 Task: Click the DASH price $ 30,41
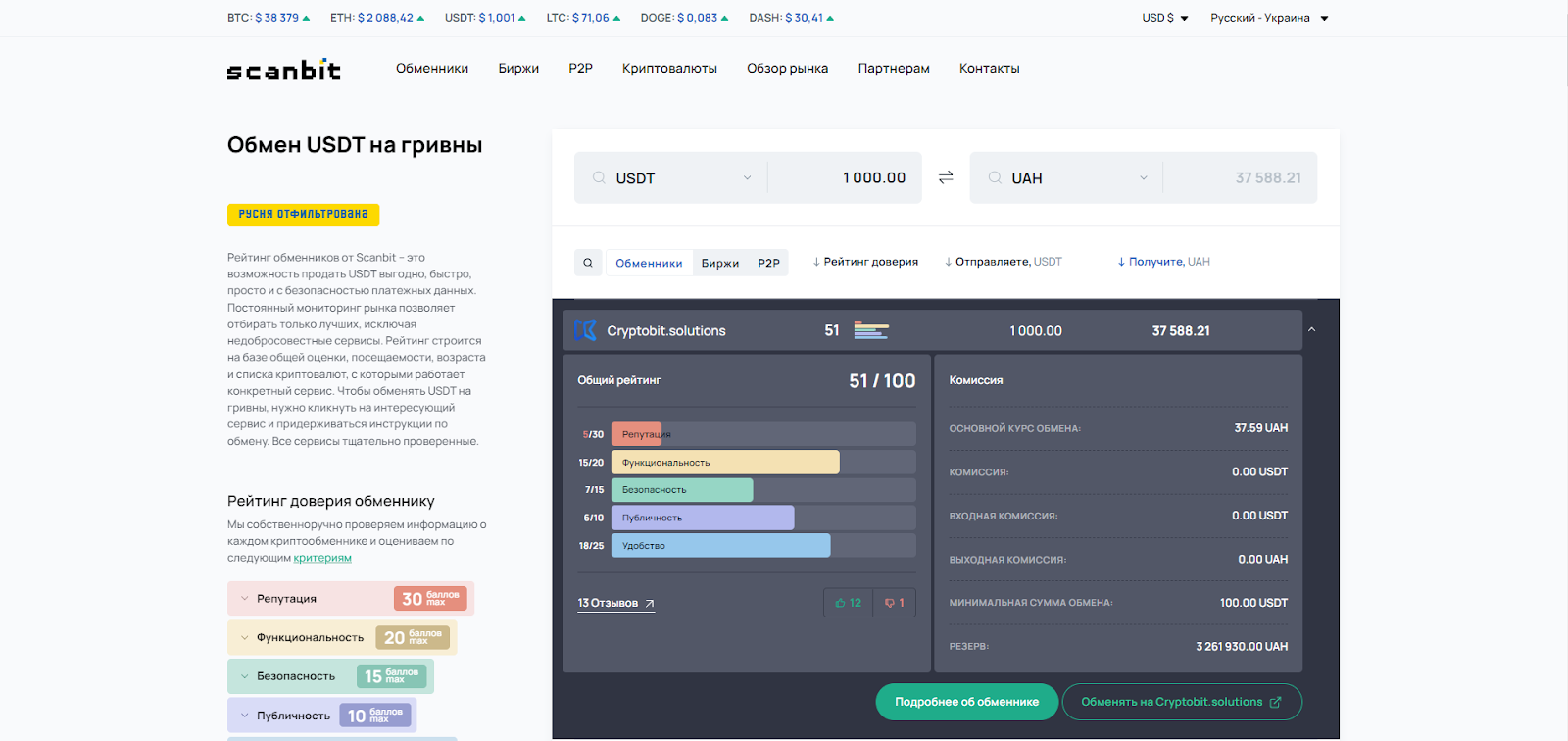(804, 18)
